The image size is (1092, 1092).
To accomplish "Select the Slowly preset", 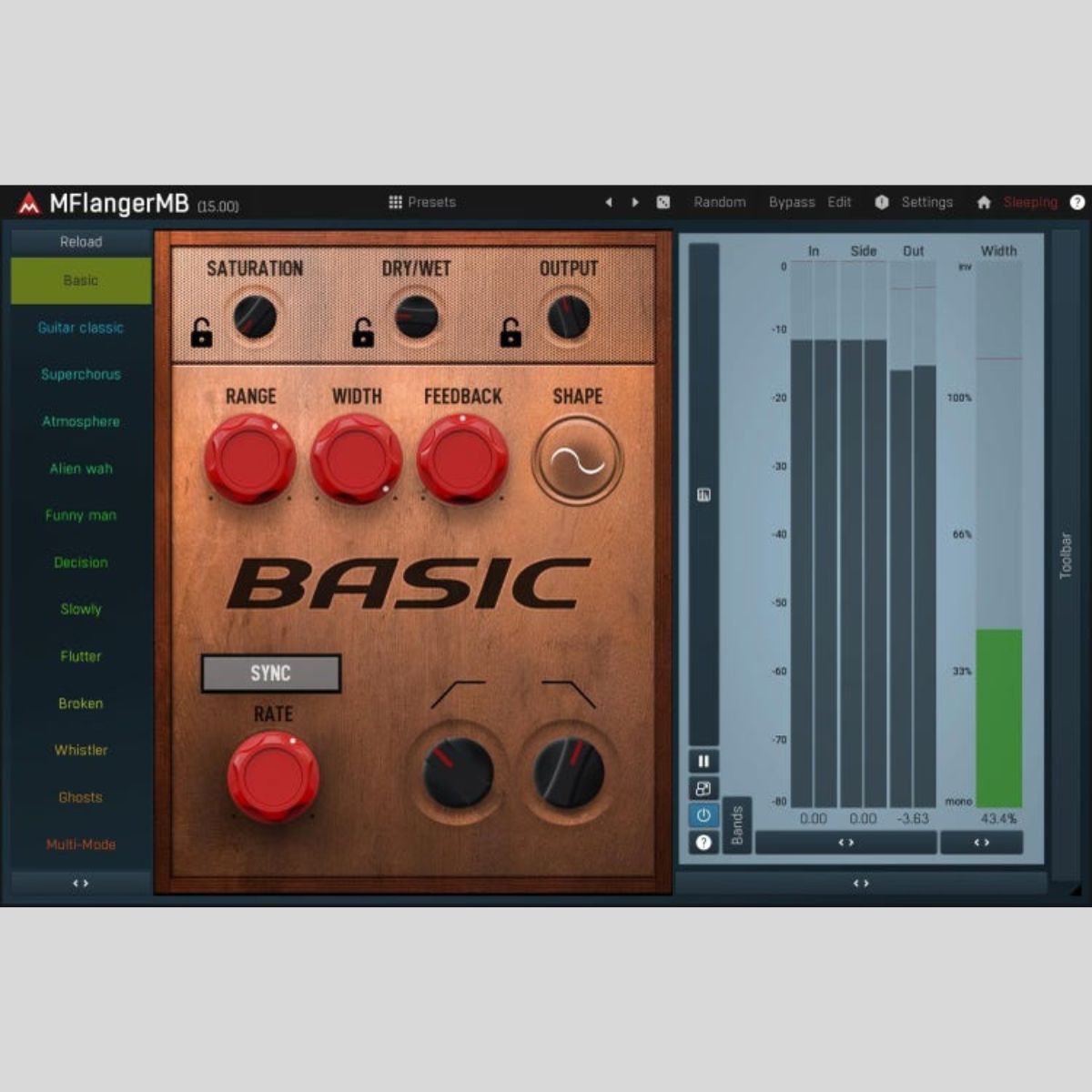I will 81,609.
